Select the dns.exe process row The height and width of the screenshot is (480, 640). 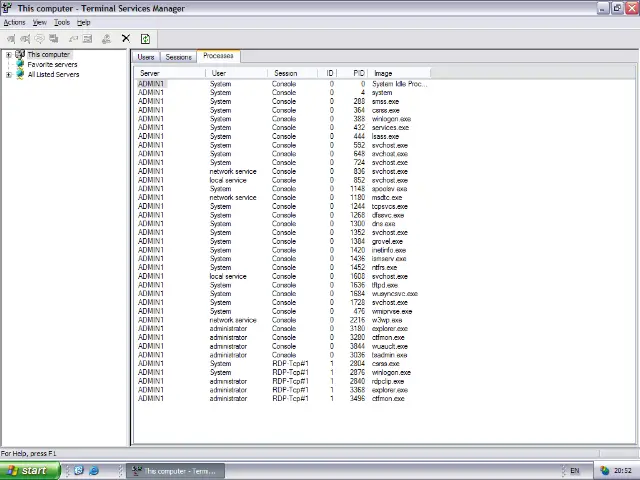[282, 224]
